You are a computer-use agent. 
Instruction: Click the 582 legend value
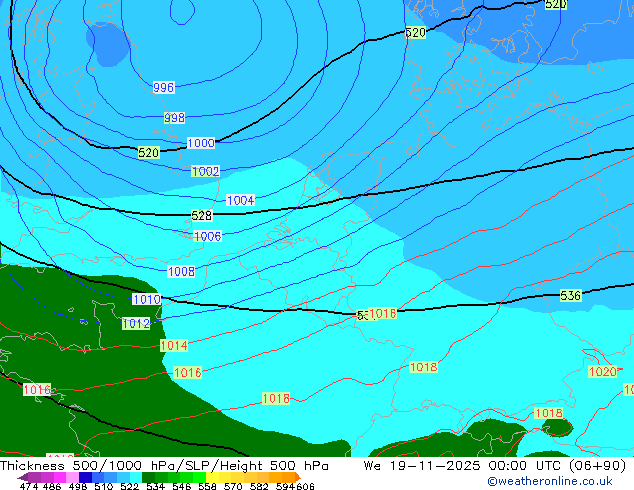[259, 486]
